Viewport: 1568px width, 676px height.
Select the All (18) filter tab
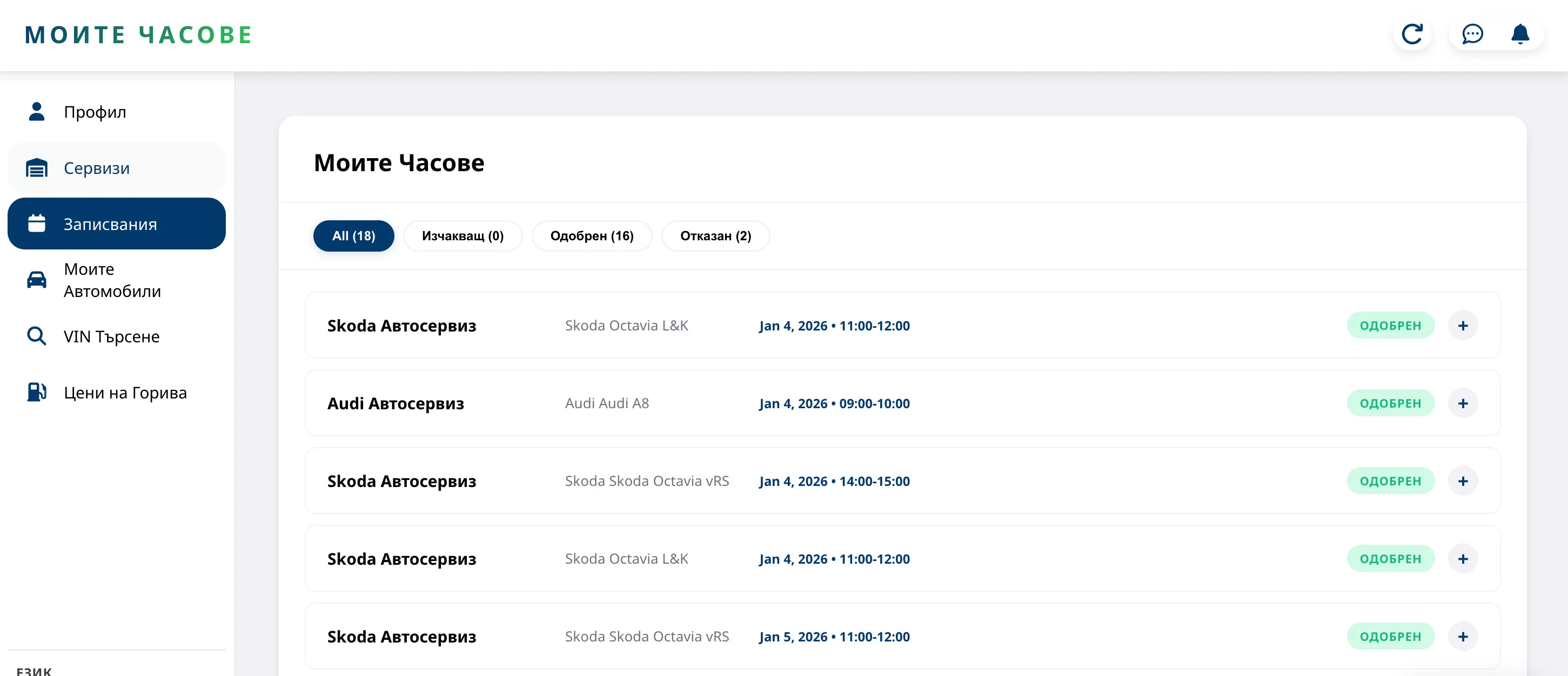354,236
